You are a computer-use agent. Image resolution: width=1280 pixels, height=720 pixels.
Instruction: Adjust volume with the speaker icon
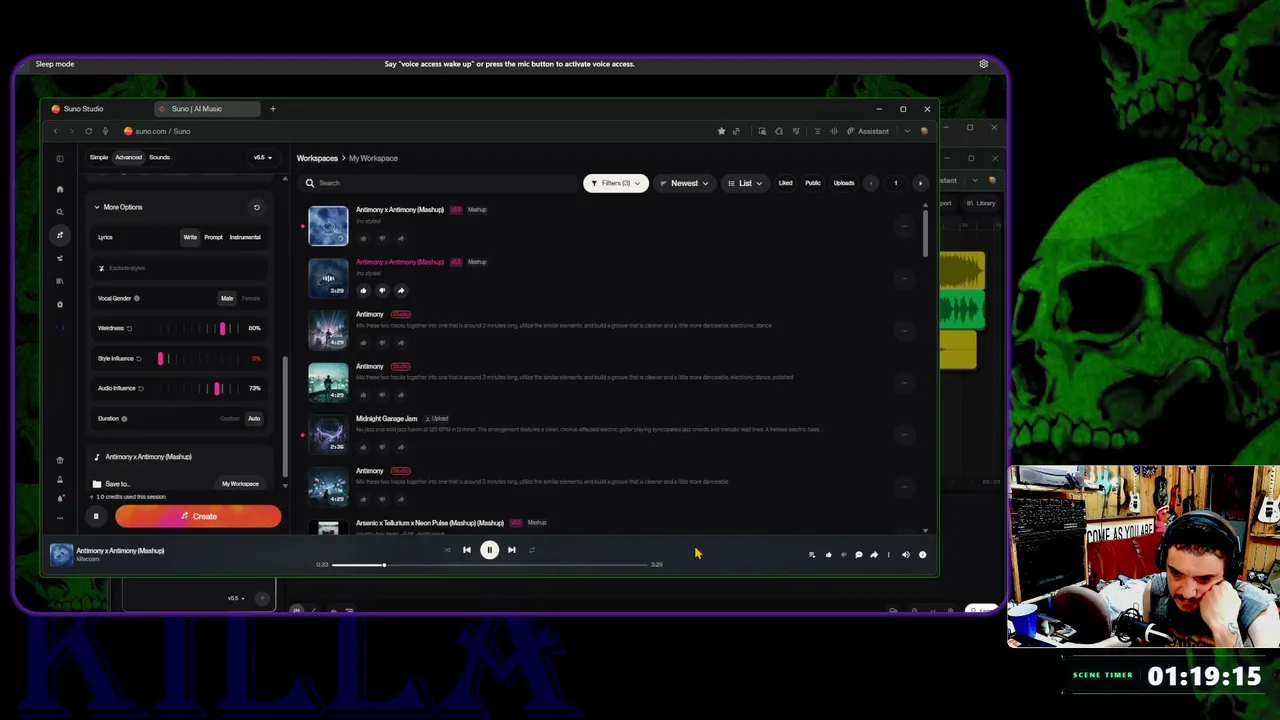point(906,555)
